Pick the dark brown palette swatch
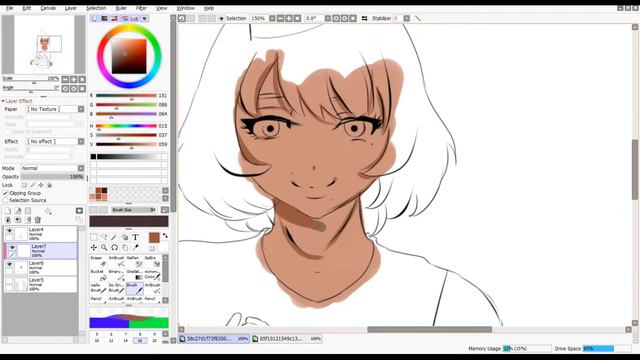 coord(104,191)
